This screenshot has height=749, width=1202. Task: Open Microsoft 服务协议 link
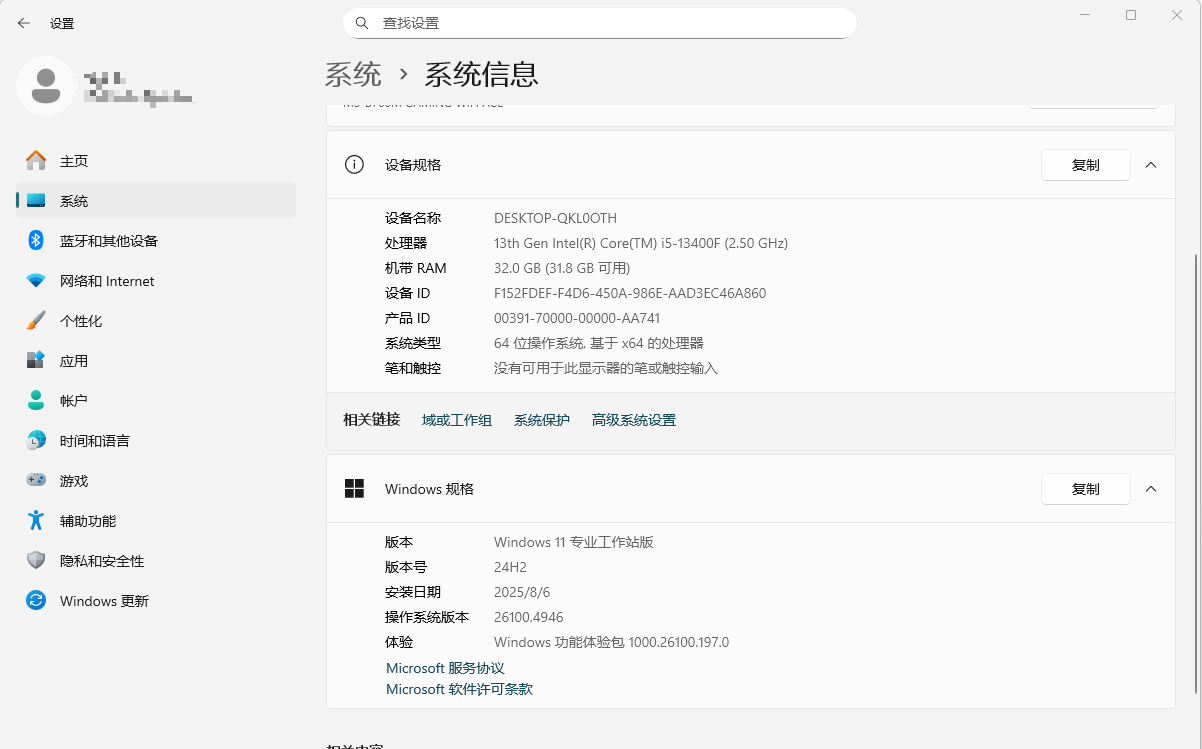click(x=445, y=668)
